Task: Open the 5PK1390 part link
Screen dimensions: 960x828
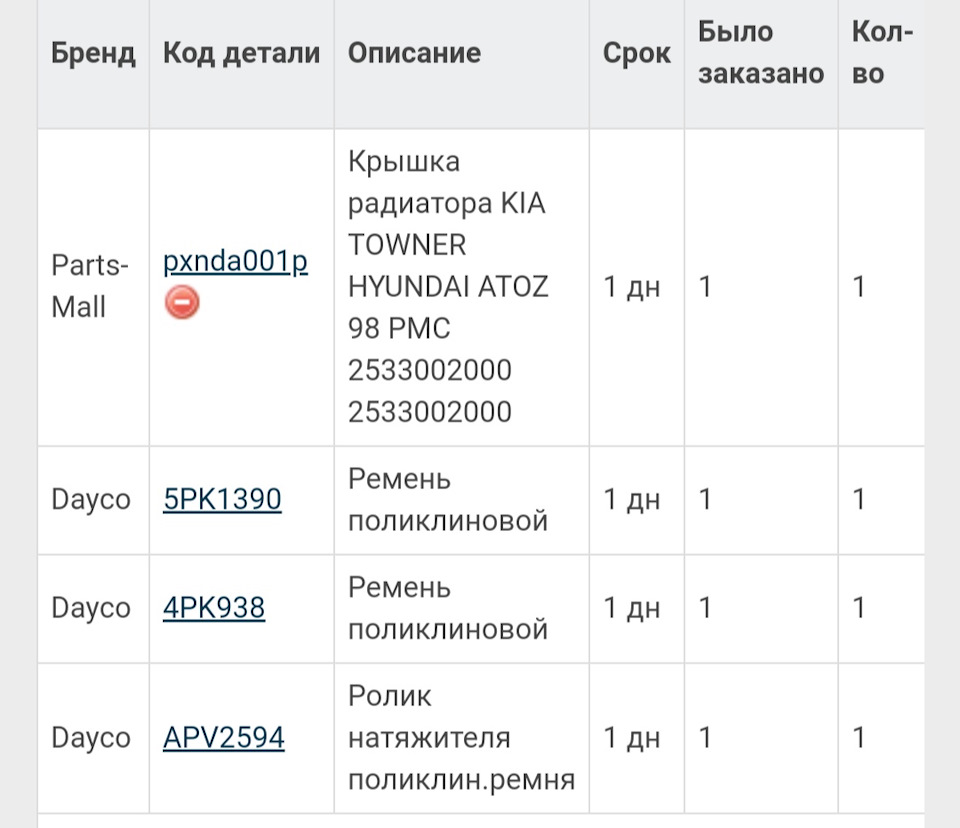Action: (x=222, y=499)
